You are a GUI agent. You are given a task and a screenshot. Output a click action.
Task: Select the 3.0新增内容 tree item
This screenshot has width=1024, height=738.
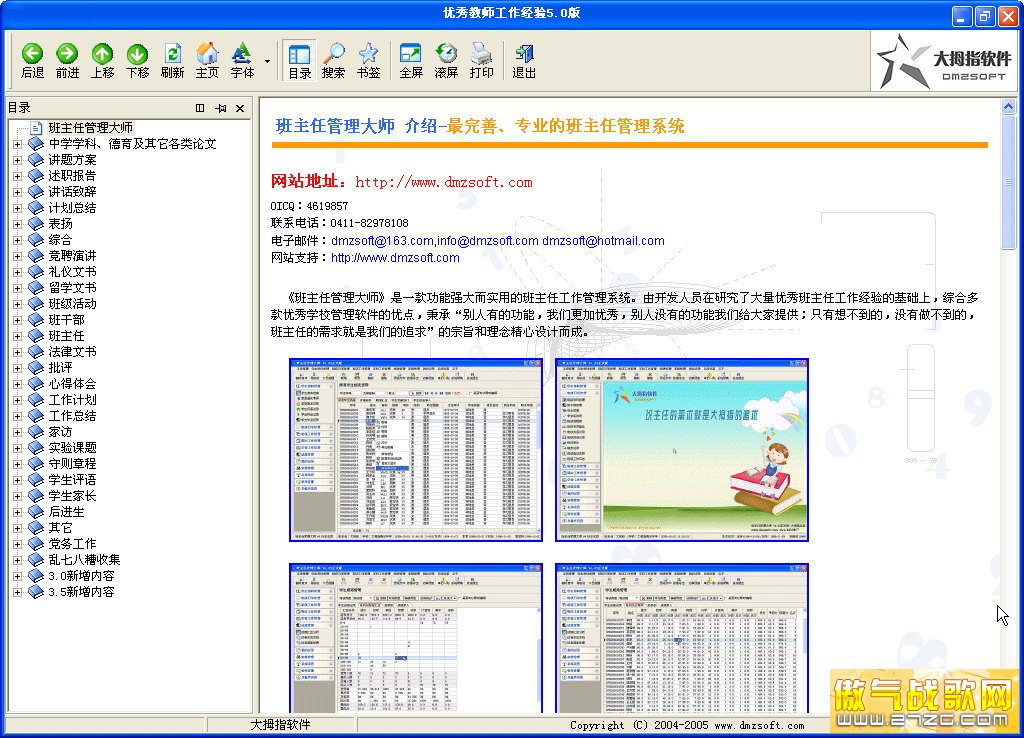click(x=81, y=576)
